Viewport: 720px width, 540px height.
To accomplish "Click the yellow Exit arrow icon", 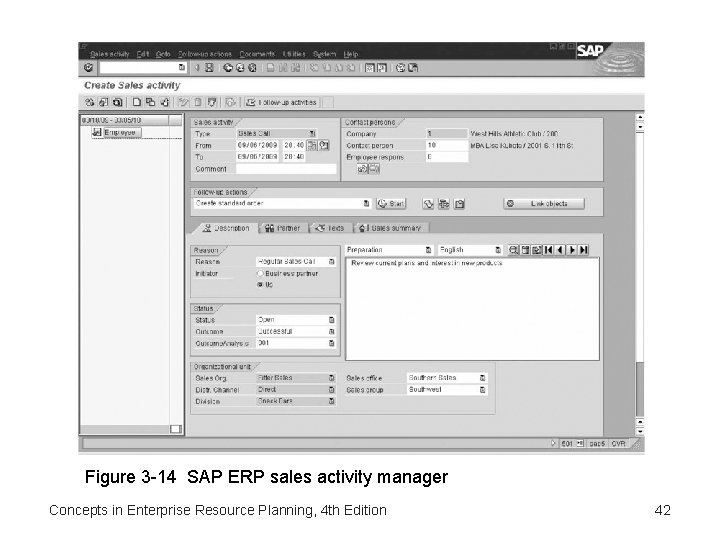I will click(240, 68).
